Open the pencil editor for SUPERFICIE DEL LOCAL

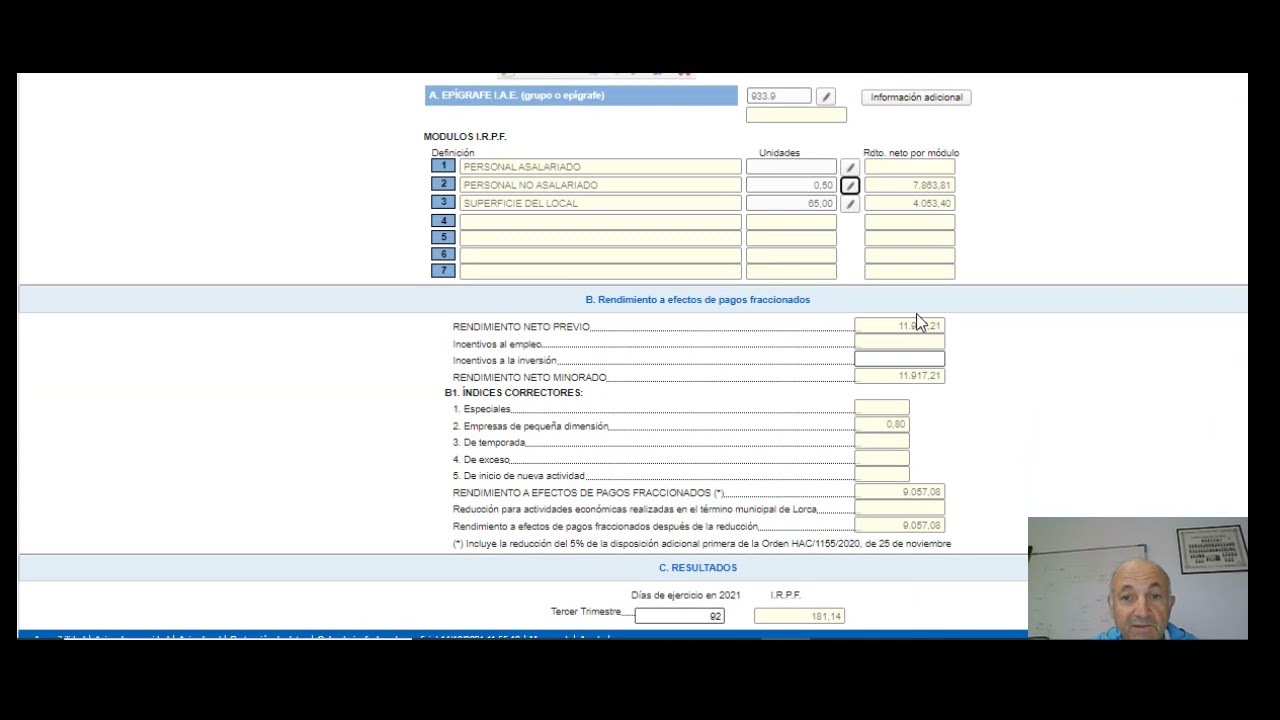(849, 204)
